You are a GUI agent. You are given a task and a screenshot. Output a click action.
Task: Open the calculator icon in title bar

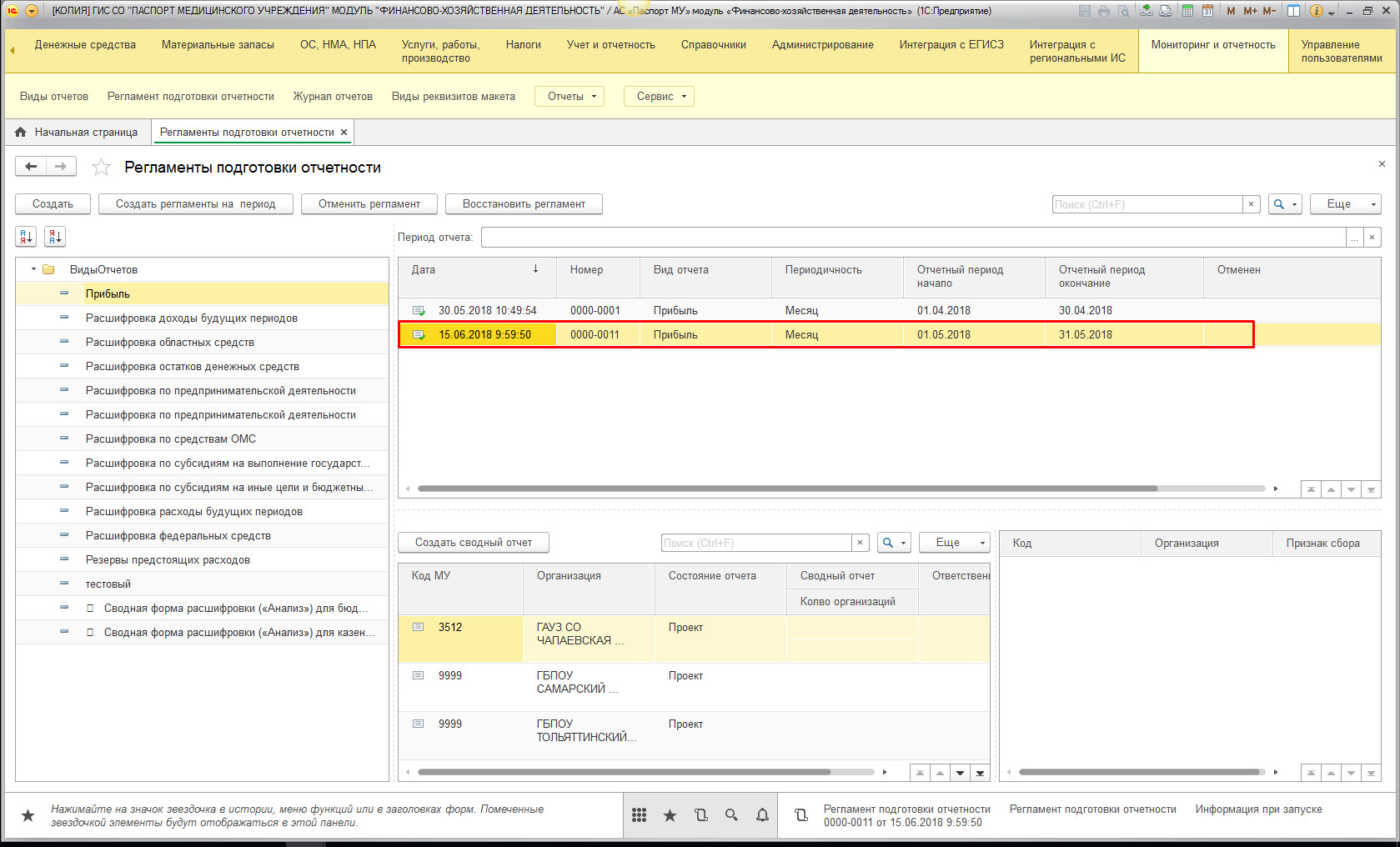click(x=1187, y=11)
